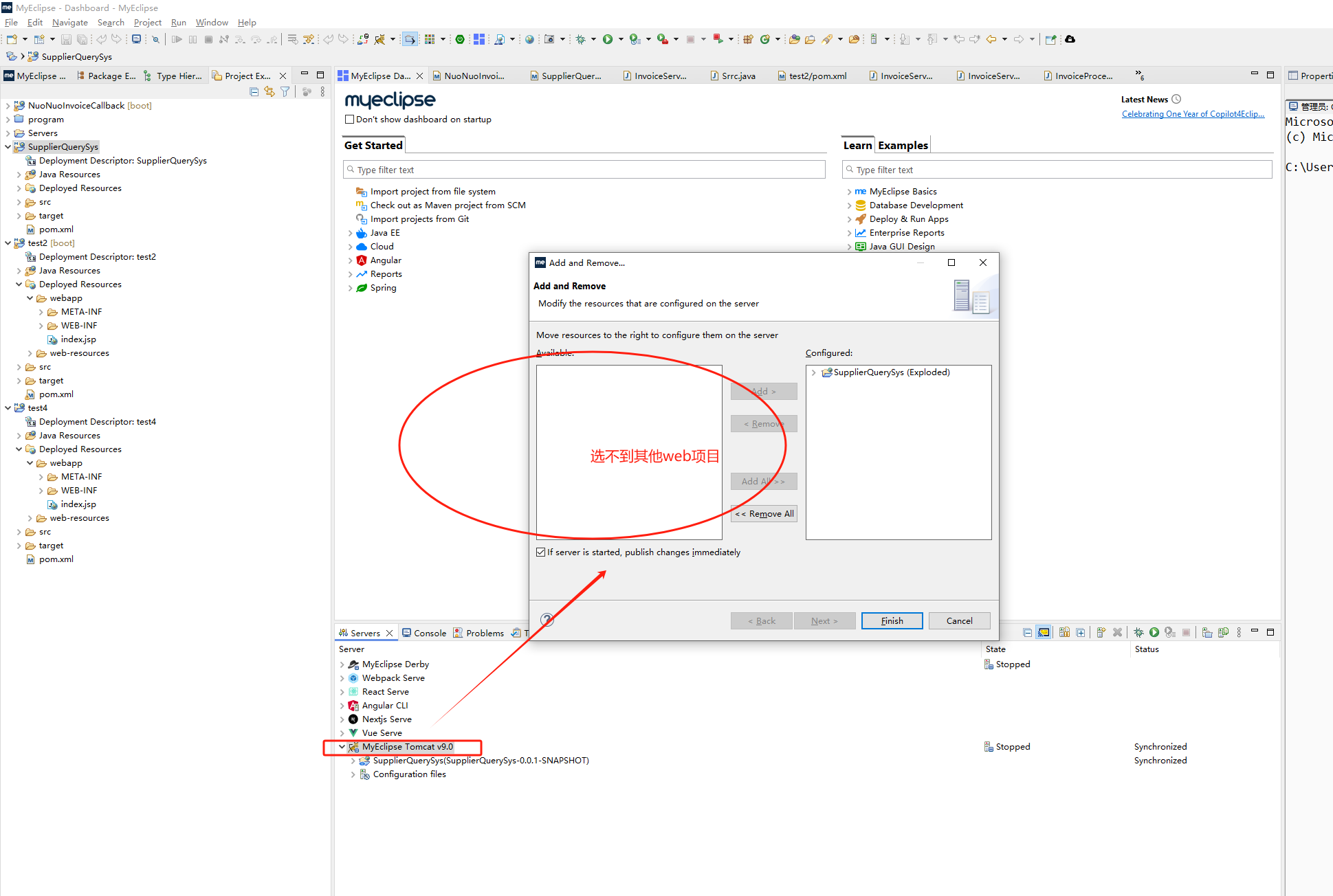This screenshot has height=896, width=1333.
Task: Expand SupplierQuerySys (Exploded) in Configured list
Action: [814, 372]
